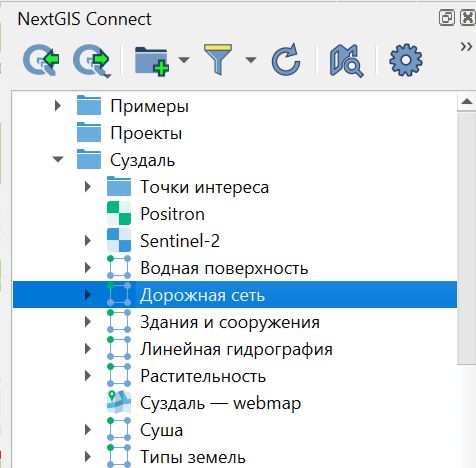The height and width of the screenshot is (468, 476).
Task: Click the Суздаль webmap icon
Action: pyautogui.click(x=119, y=402)
